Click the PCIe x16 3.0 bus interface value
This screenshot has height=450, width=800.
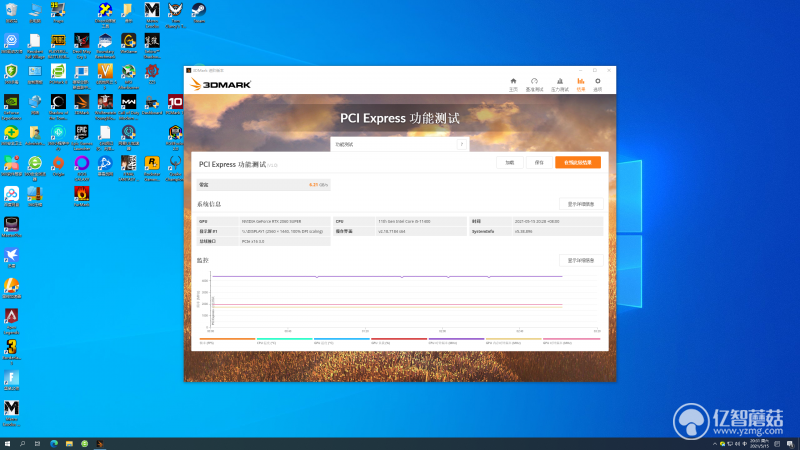pos(253,241)
